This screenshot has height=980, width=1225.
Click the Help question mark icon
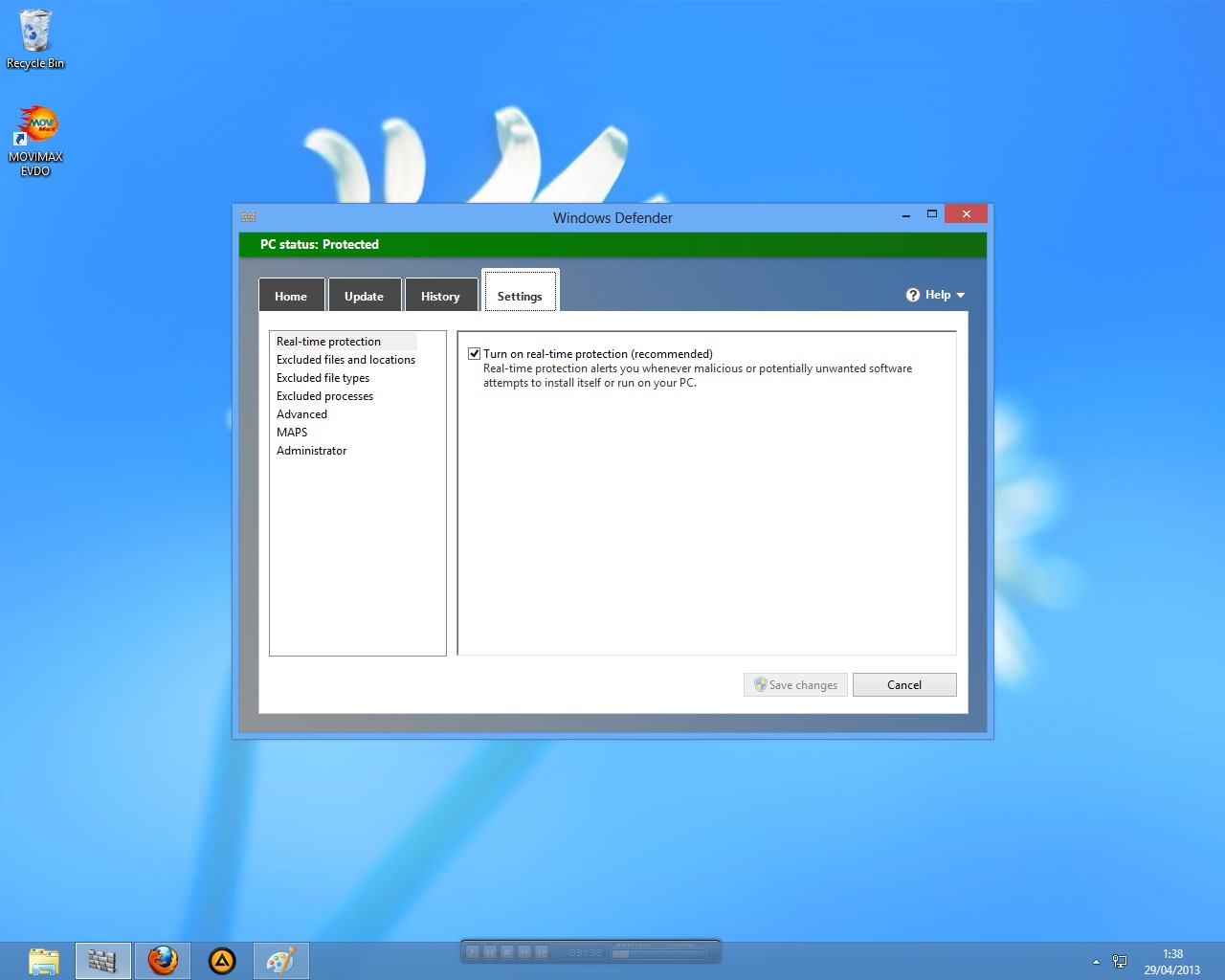pos(913,295)
